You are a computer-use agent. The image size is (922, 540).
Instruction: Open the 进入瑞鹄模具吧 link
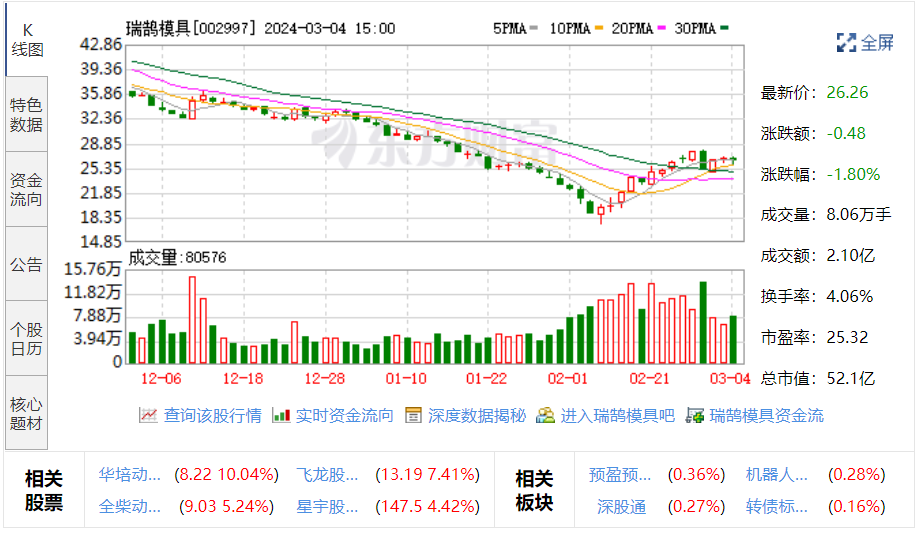tap(617, 415)
